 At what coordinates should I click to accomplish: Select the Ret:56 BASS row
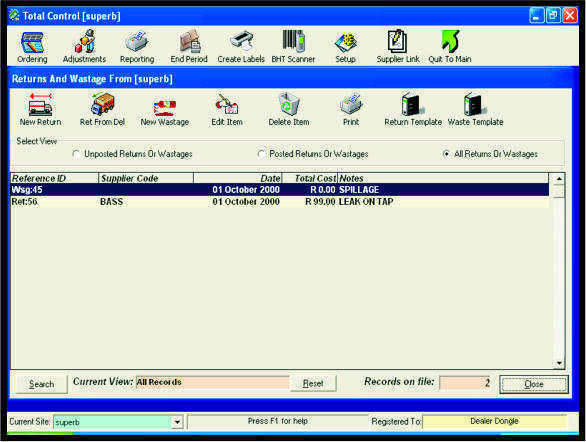[x=280, y=202]
